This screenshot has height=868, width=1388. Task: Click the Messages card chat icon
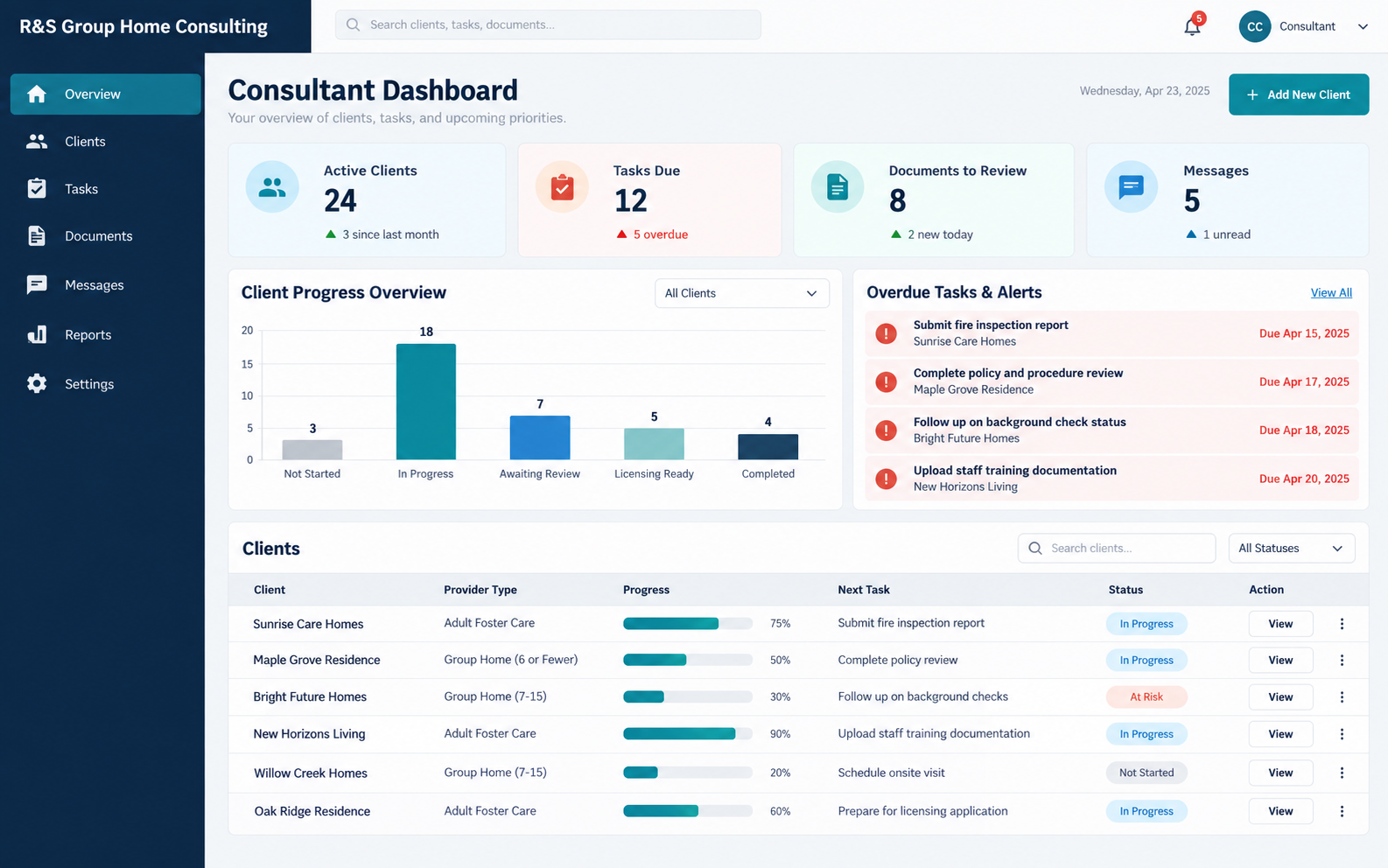1131,186
